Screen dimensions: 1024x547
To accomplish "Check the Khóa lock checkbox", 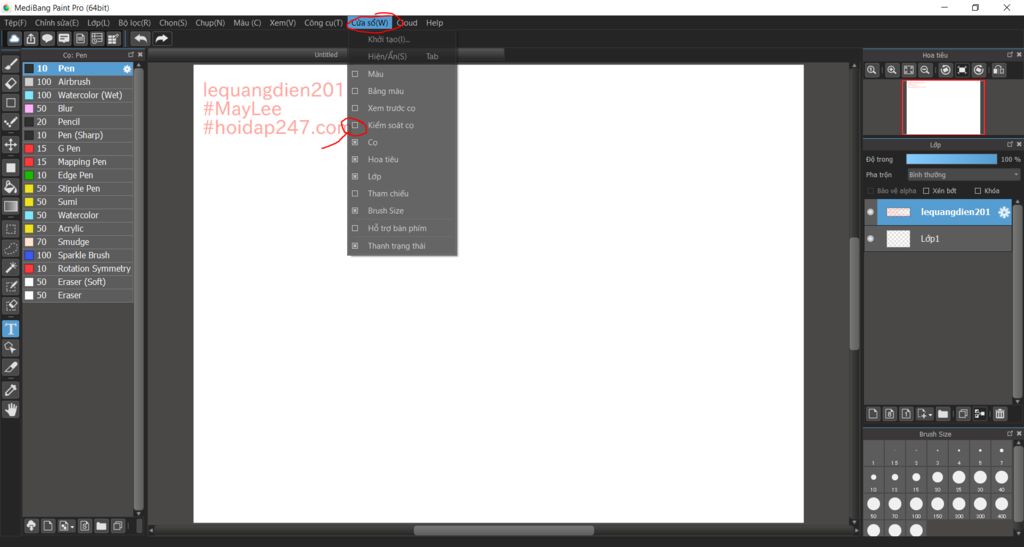I will click(x=978, y=191).
